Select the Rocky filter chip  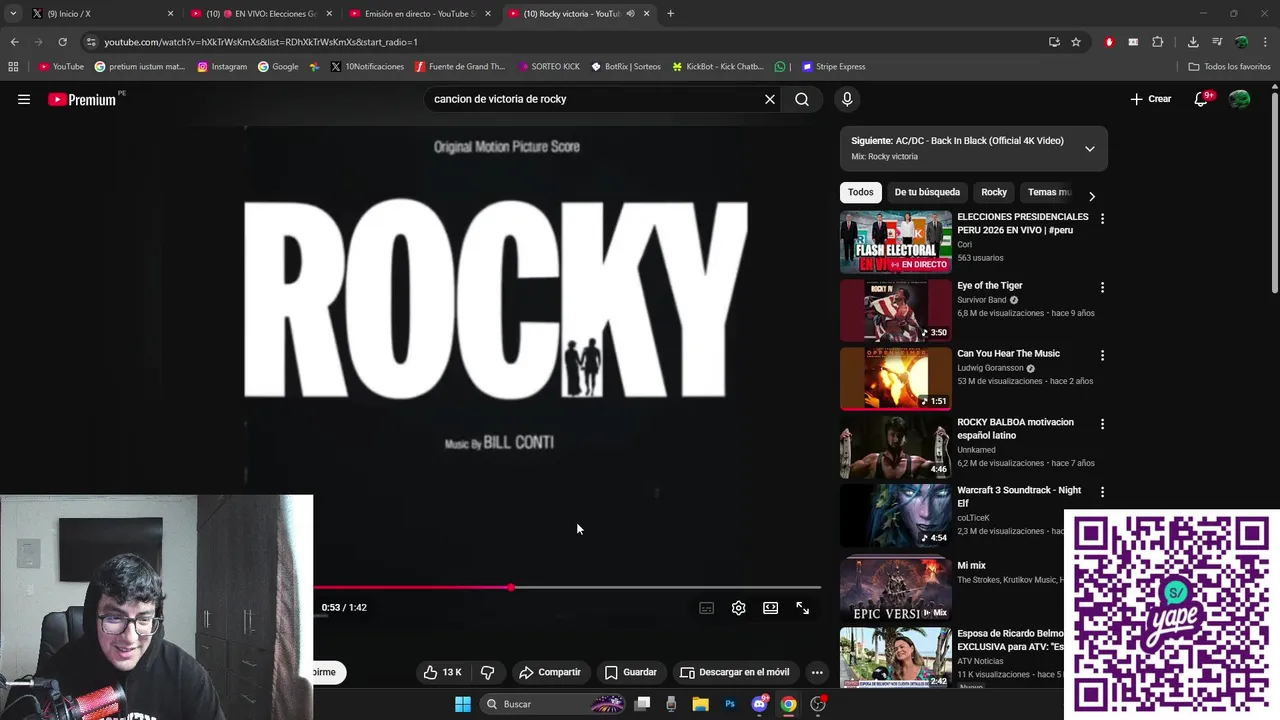click(994, 192)
